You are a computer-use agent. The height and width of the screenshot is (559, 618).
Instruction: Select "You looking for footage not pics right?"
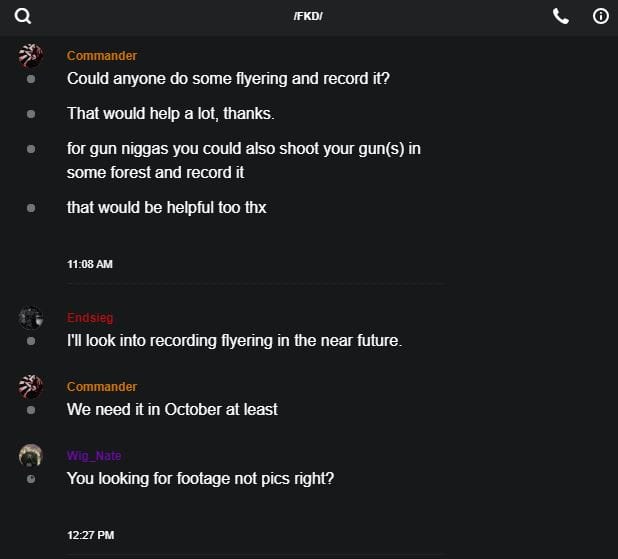(200, 478)
